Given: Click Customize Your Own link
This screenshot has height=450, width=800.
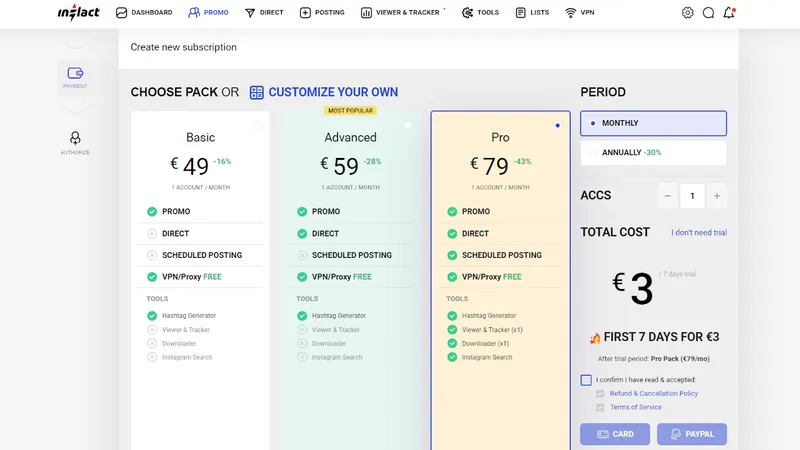Looking at the screenshot, I should (333, 92).
